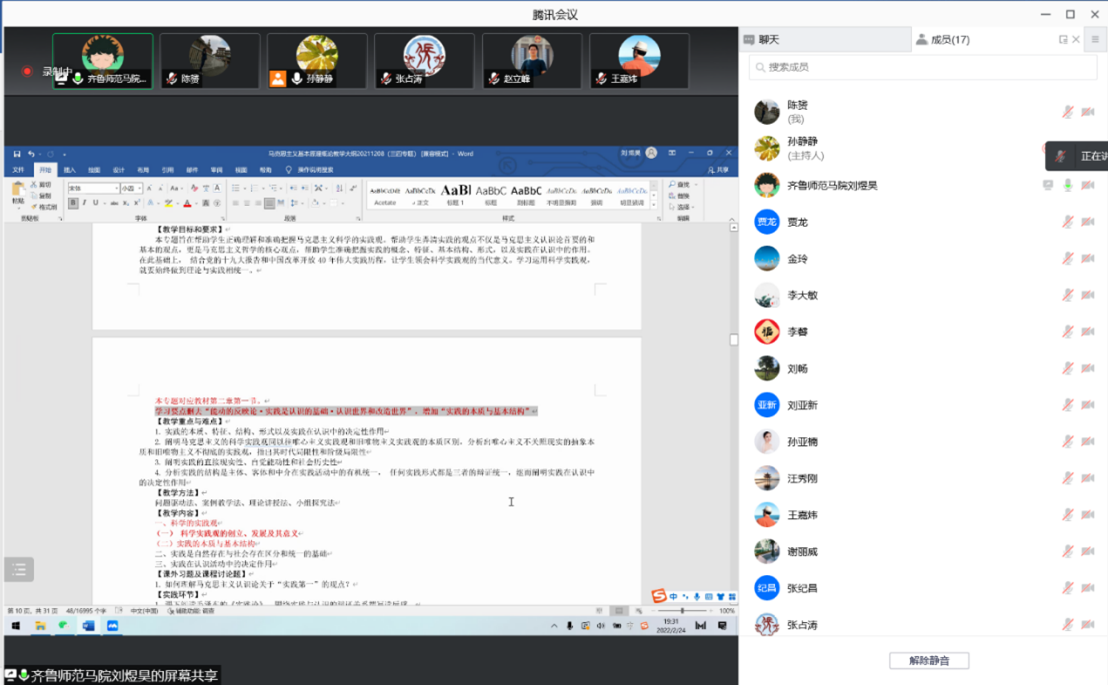Screen dimensions: 1108x685
Task: Click the pop-out icon beside 成员(17) tab
Action: click(x=1063, y=40)
